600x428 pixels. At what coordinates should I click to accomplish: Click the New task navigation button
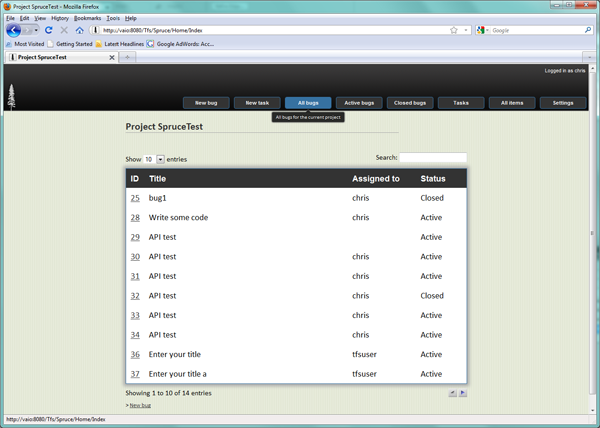tap(257, 103)
